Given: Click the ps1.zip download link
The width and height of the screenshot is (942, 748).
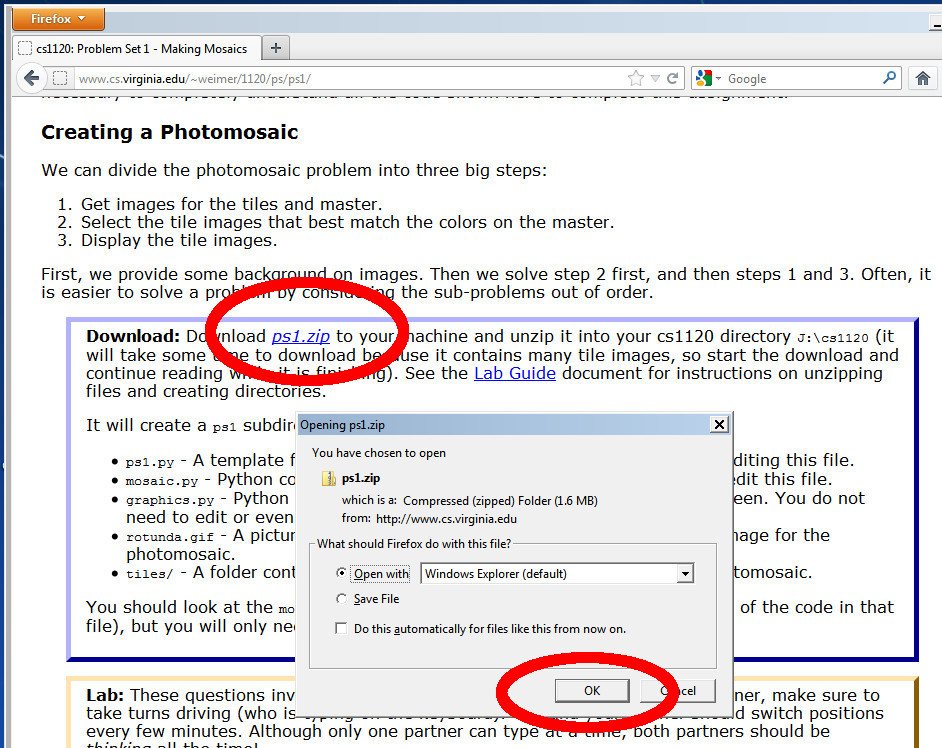Looking at the screenshot, I should [300, 336].
